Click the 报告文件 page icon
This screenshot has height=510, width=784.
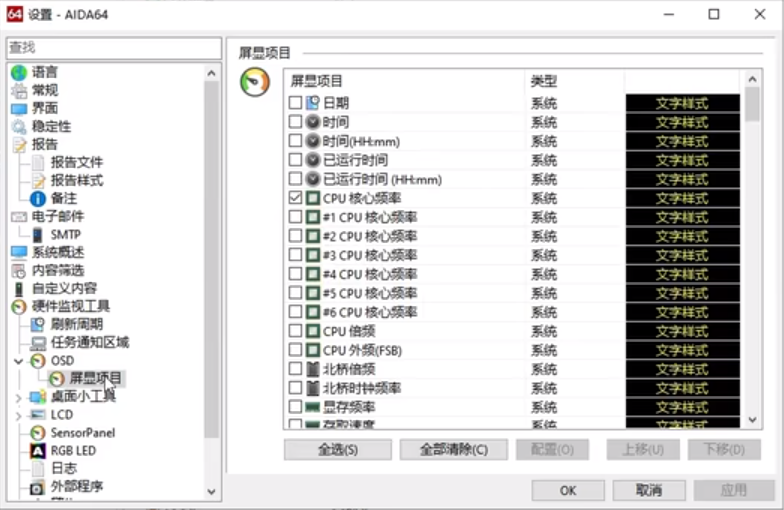tap(38, 162)
